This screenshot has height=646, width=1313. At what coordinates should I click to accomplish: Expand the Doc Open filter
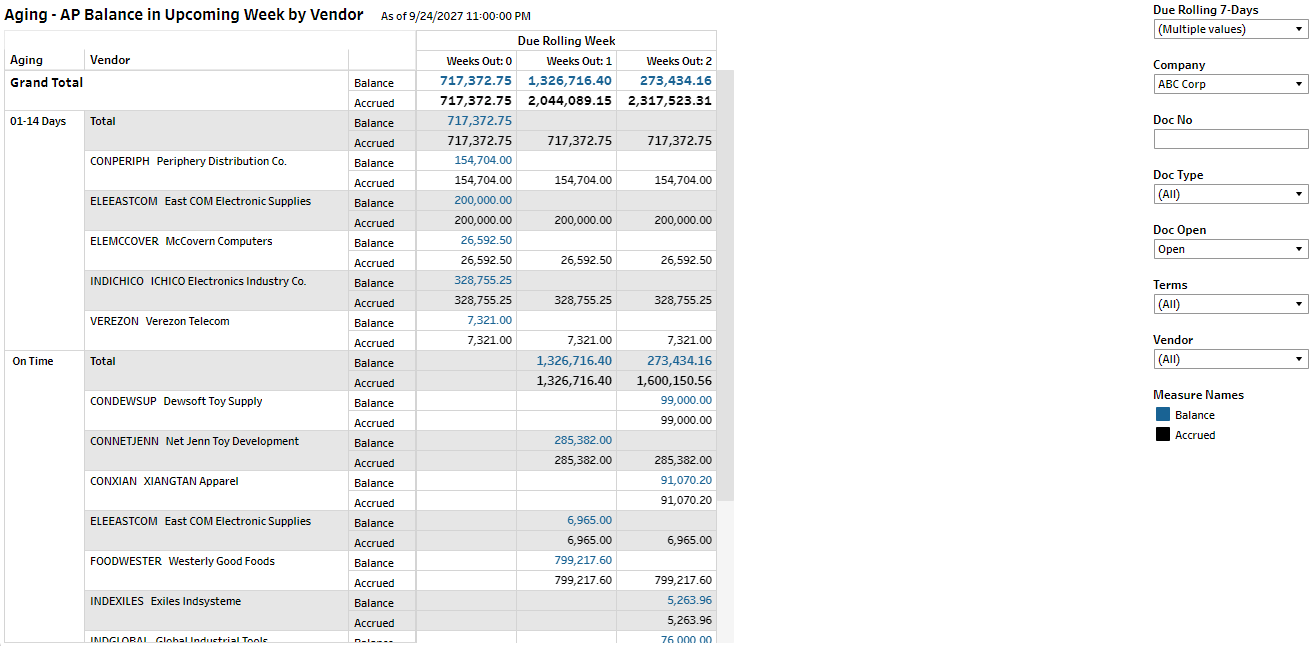click(1230, 249)
